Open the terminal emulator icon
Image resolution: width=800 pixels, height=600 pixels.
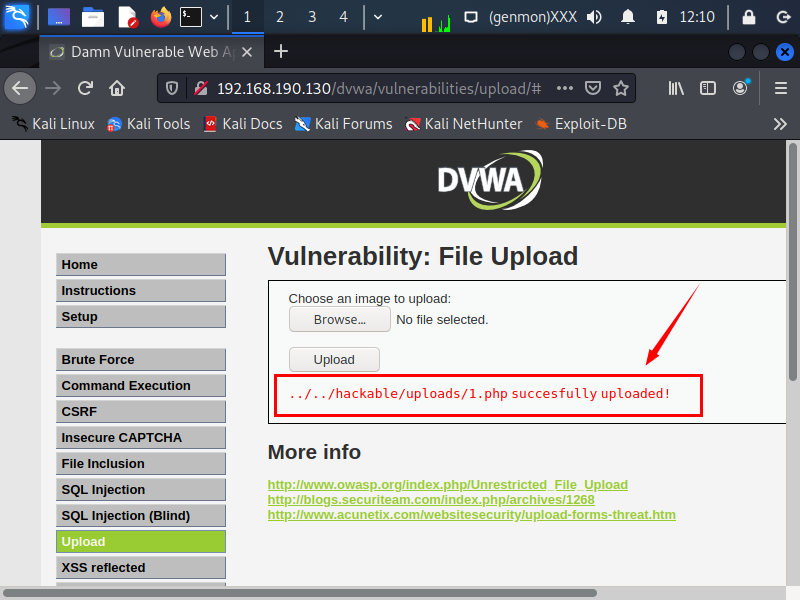click(x=191, y=17)
